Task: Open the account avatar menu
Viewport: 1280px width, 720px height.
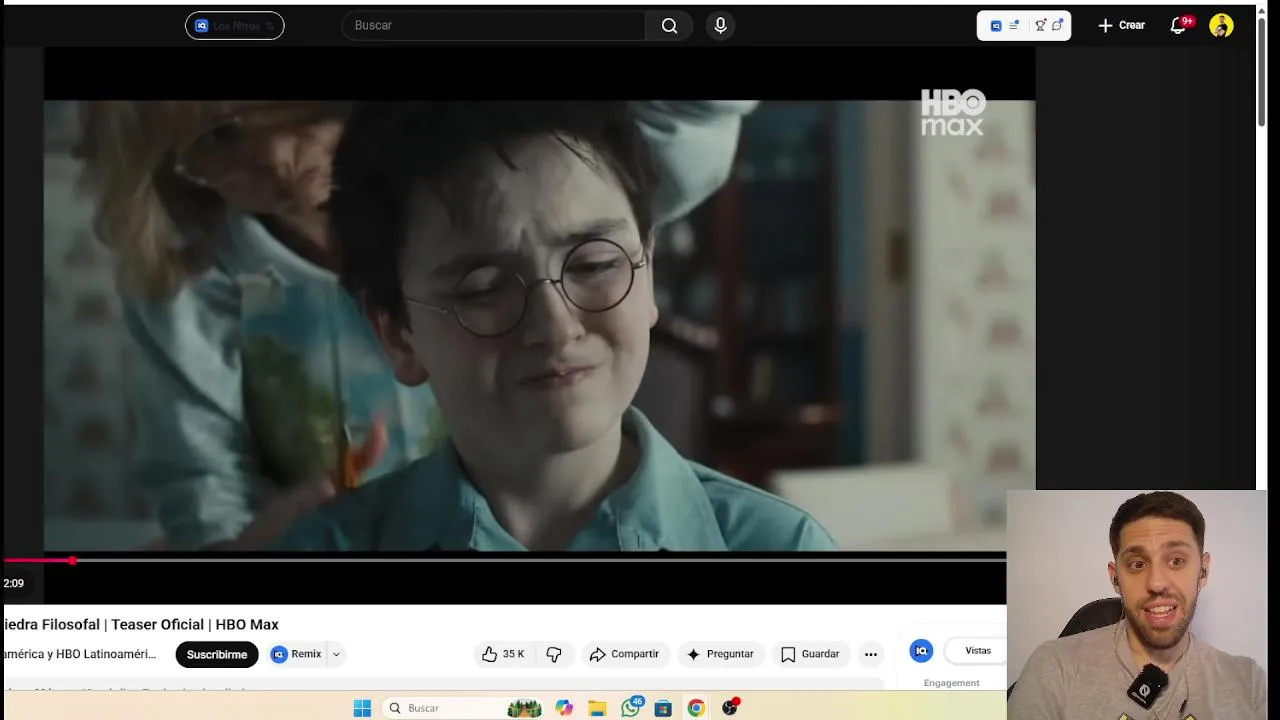Action: click(x=1221, y=26)
